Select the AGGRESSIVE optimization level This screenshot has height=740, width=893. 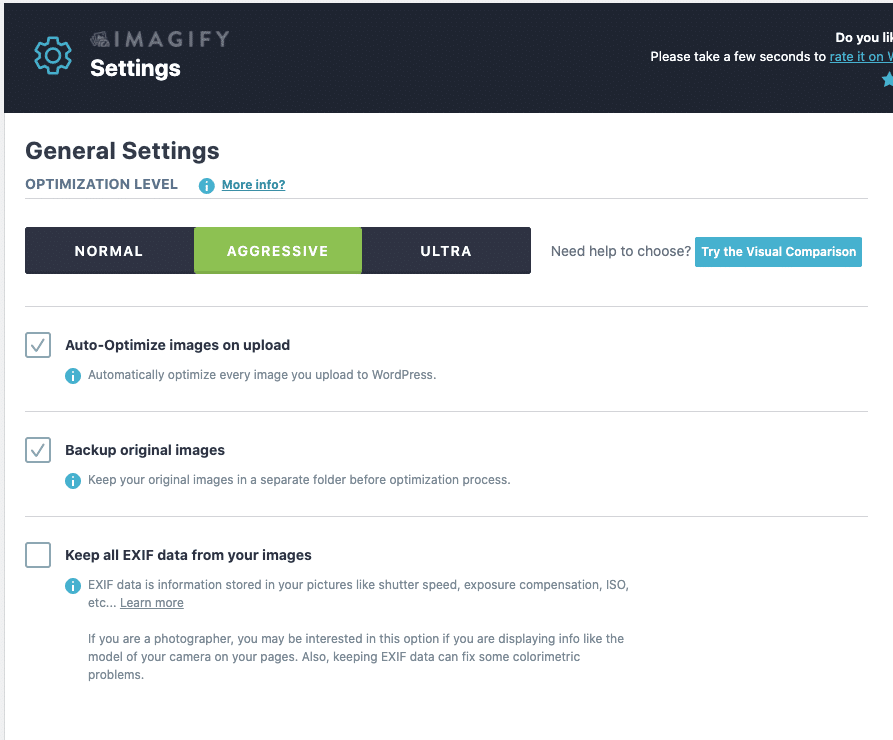point(278,251)
